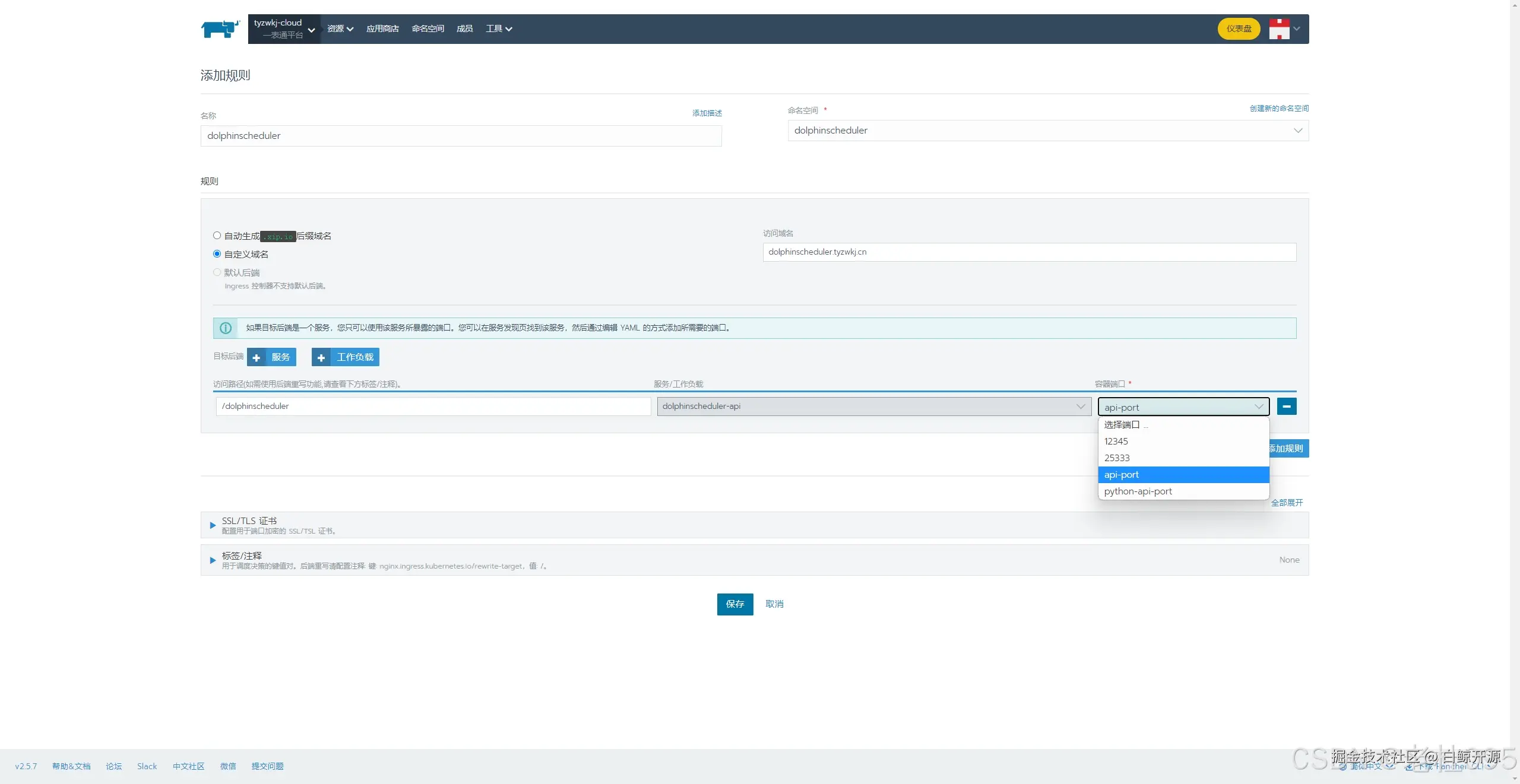
Task: Open the 资源 navigation menu
Action: 340,28
